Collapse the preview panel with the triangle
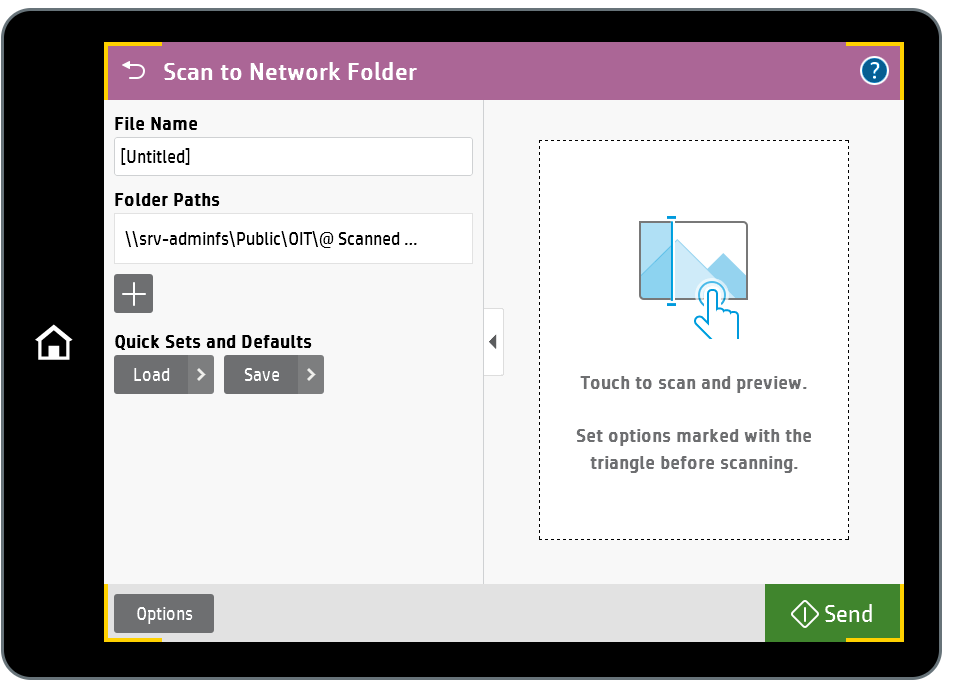962x681 pixels. [493, 342]
